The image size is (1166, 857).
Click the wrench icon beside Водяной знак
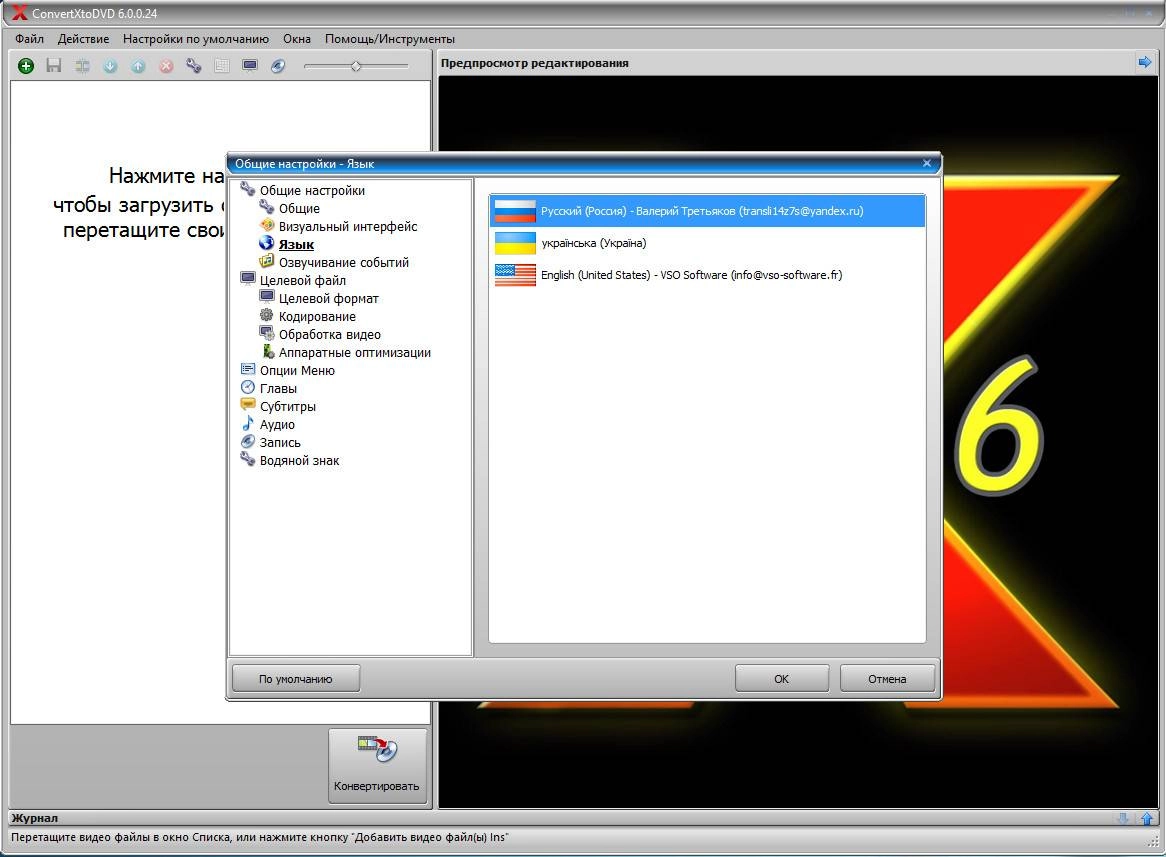[248, 459]
